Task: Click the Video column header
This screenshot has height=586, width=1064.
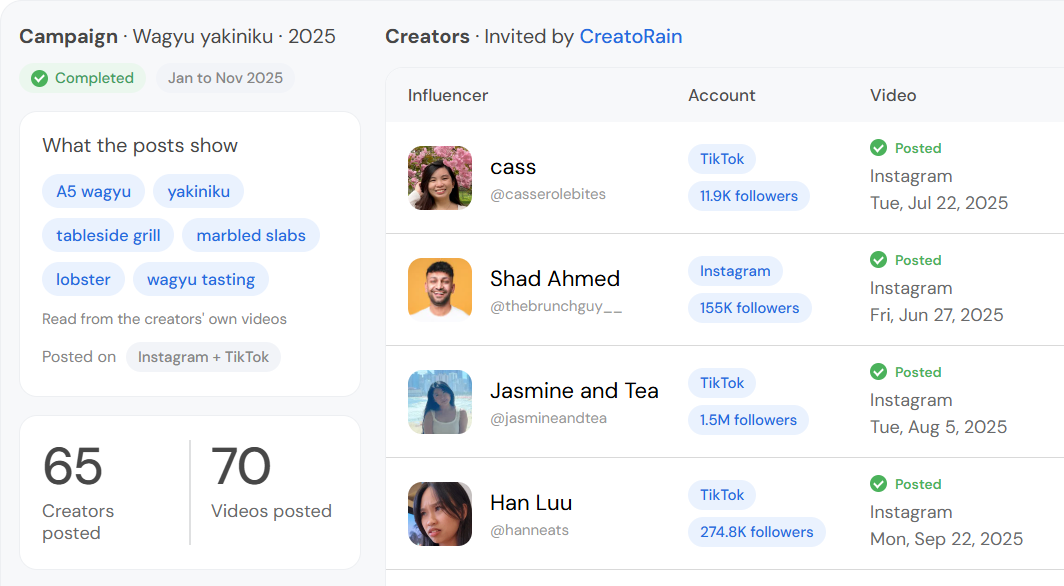Action: pos(893,96)
